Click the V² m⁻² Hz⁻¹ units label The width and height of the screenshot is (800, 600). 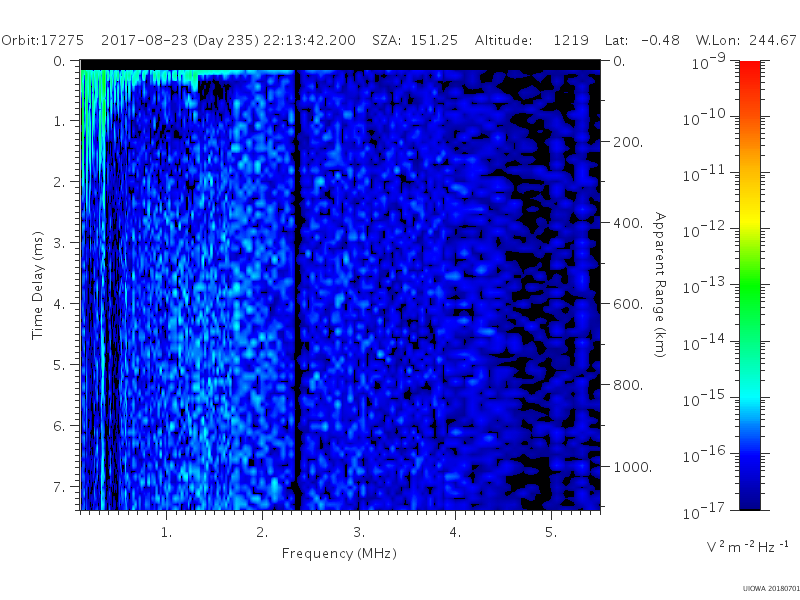click(x=746, y=547)
